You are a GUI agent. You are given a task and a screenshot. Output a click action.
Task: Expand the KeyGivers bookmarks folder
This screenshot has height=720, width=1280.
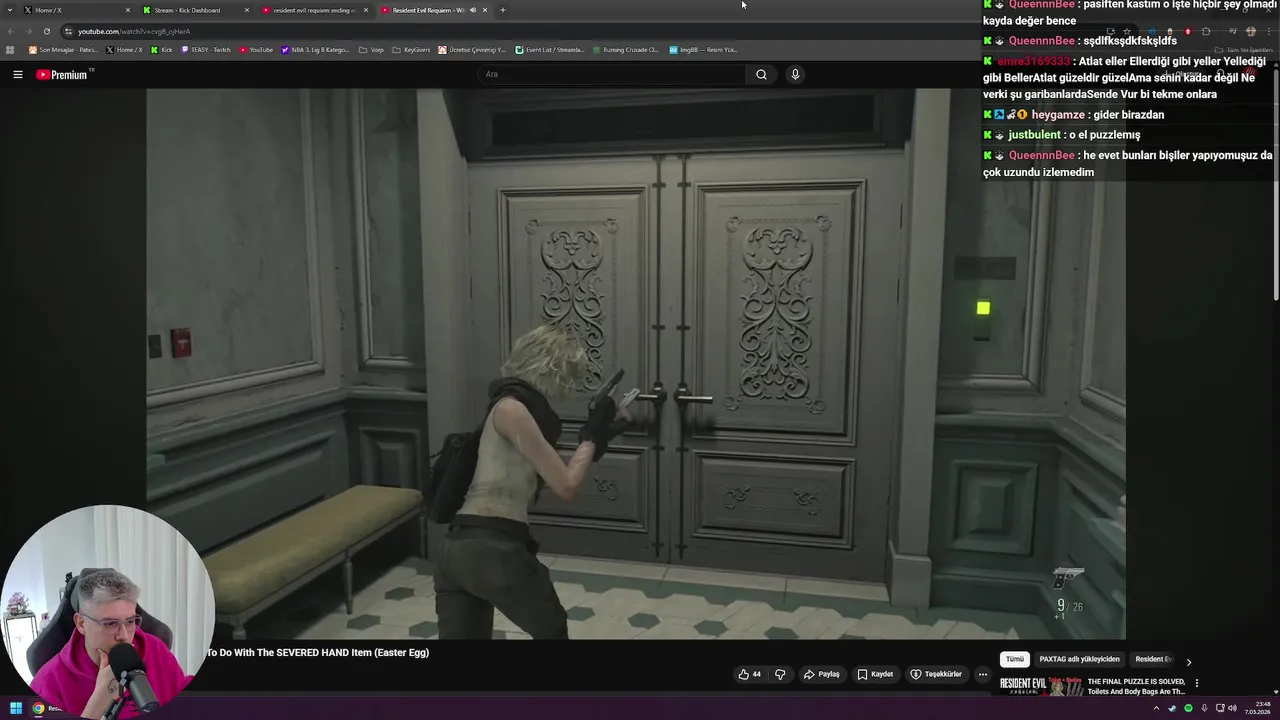pyautogui.click(x=411, y=49)
